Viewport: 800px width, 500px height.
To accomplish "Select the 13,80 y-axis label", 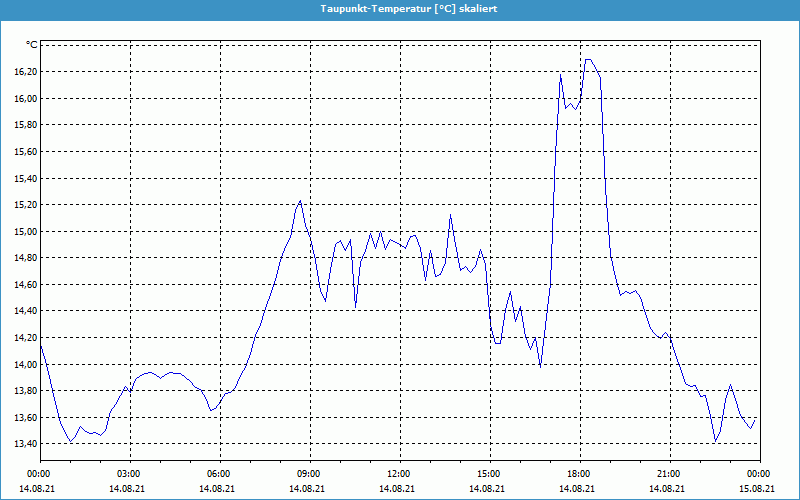I will 24,391.
